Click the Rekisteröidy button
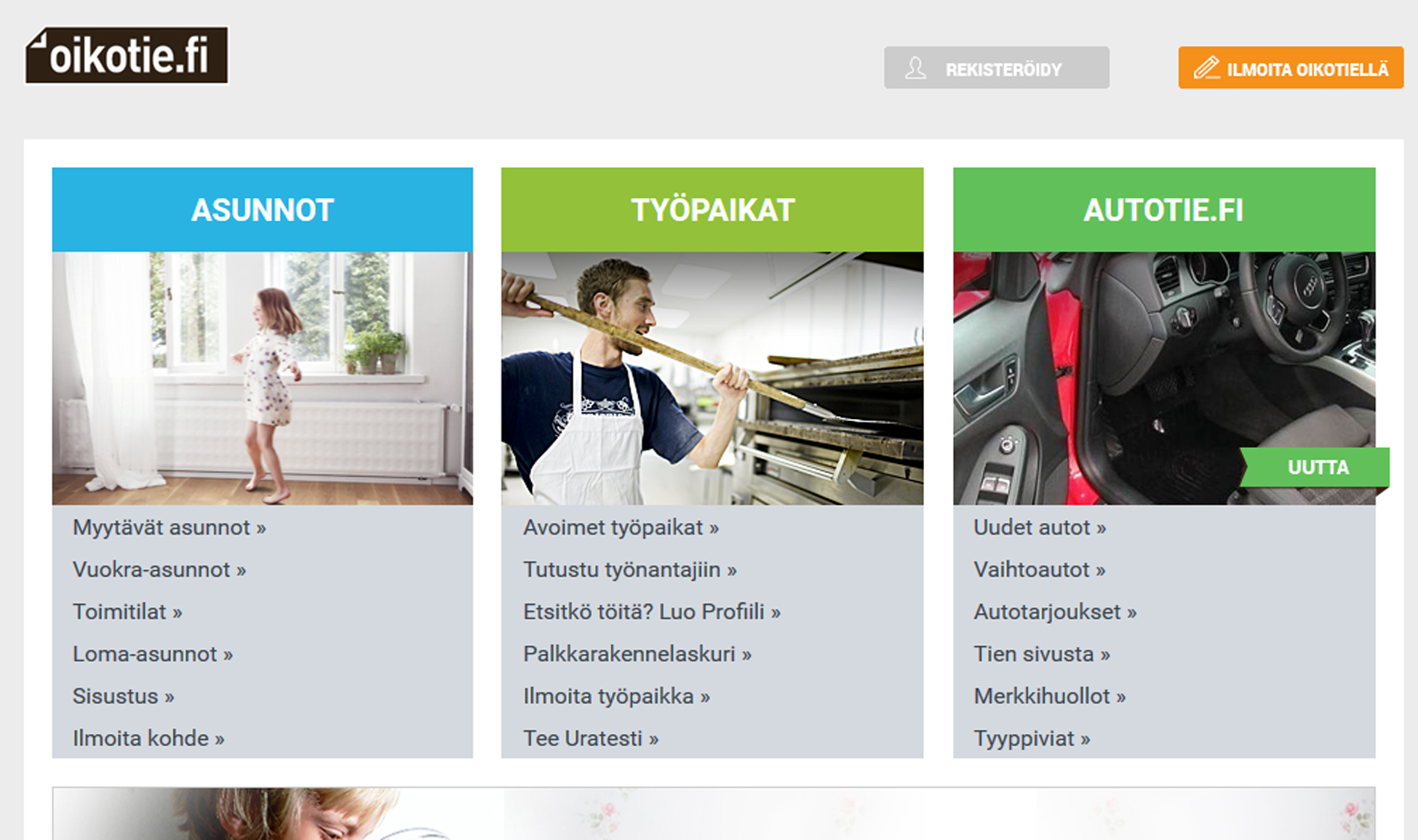 coord(997,68)
